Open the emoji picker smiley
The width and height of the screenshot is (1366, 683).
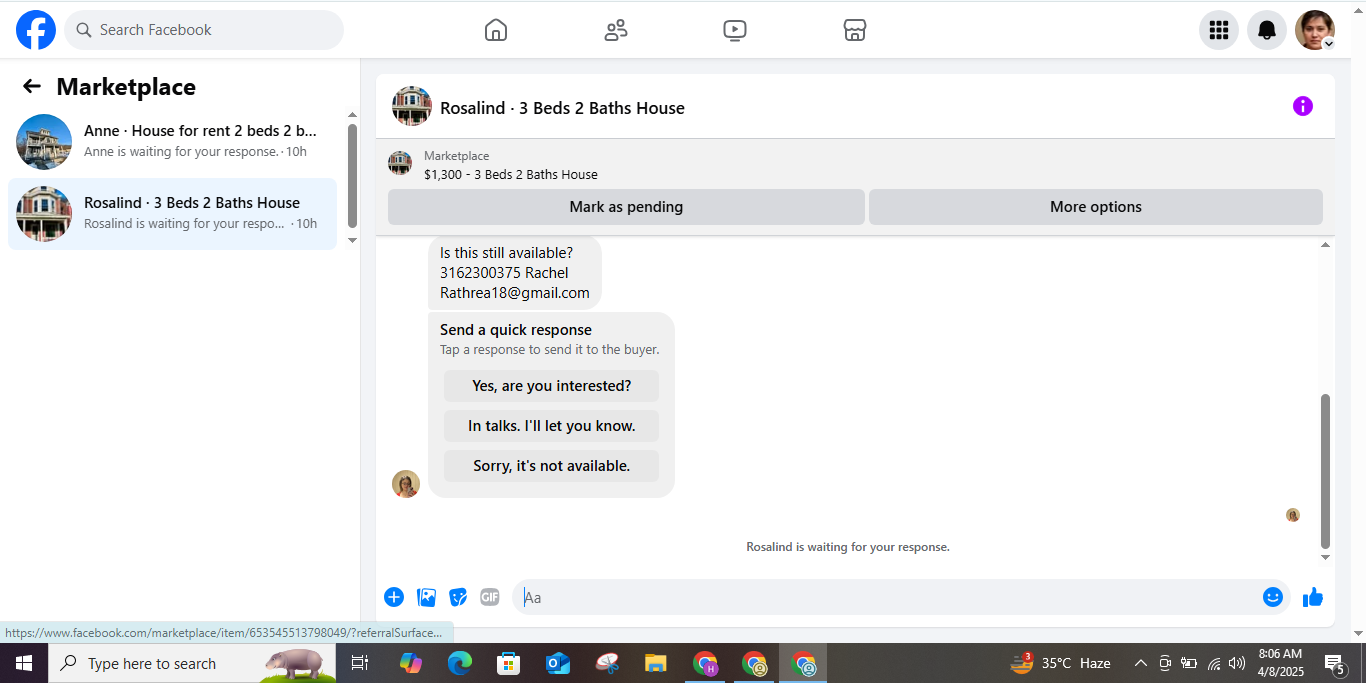click(1273, 597)
